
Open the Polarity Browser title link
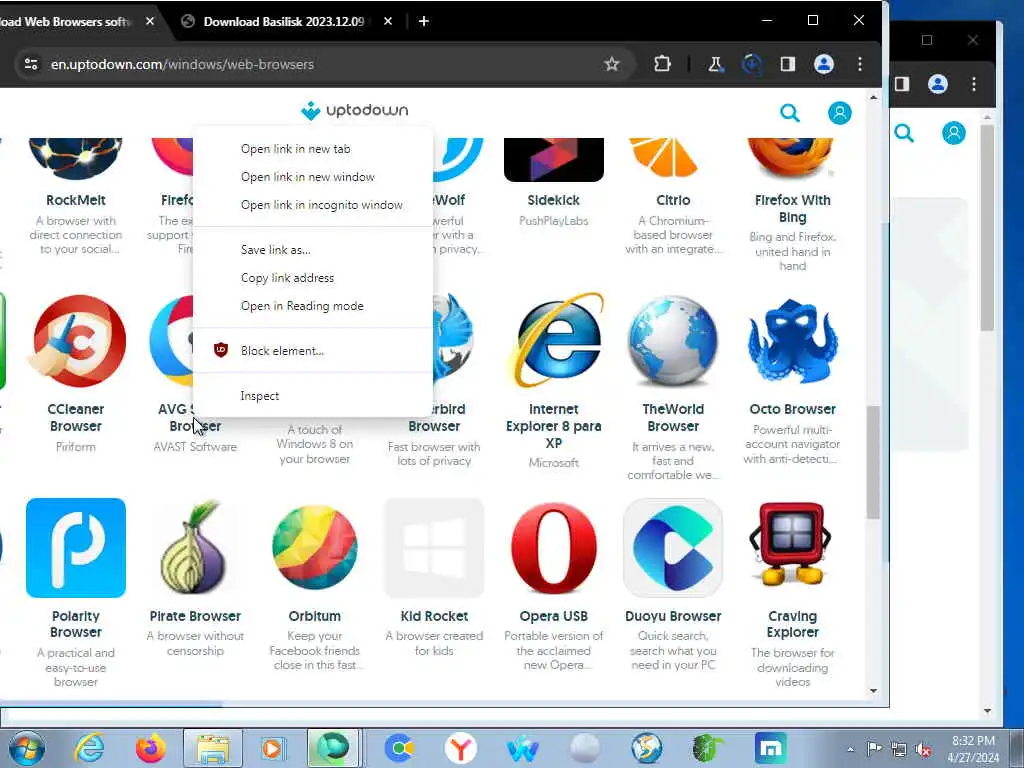(76, 624)
